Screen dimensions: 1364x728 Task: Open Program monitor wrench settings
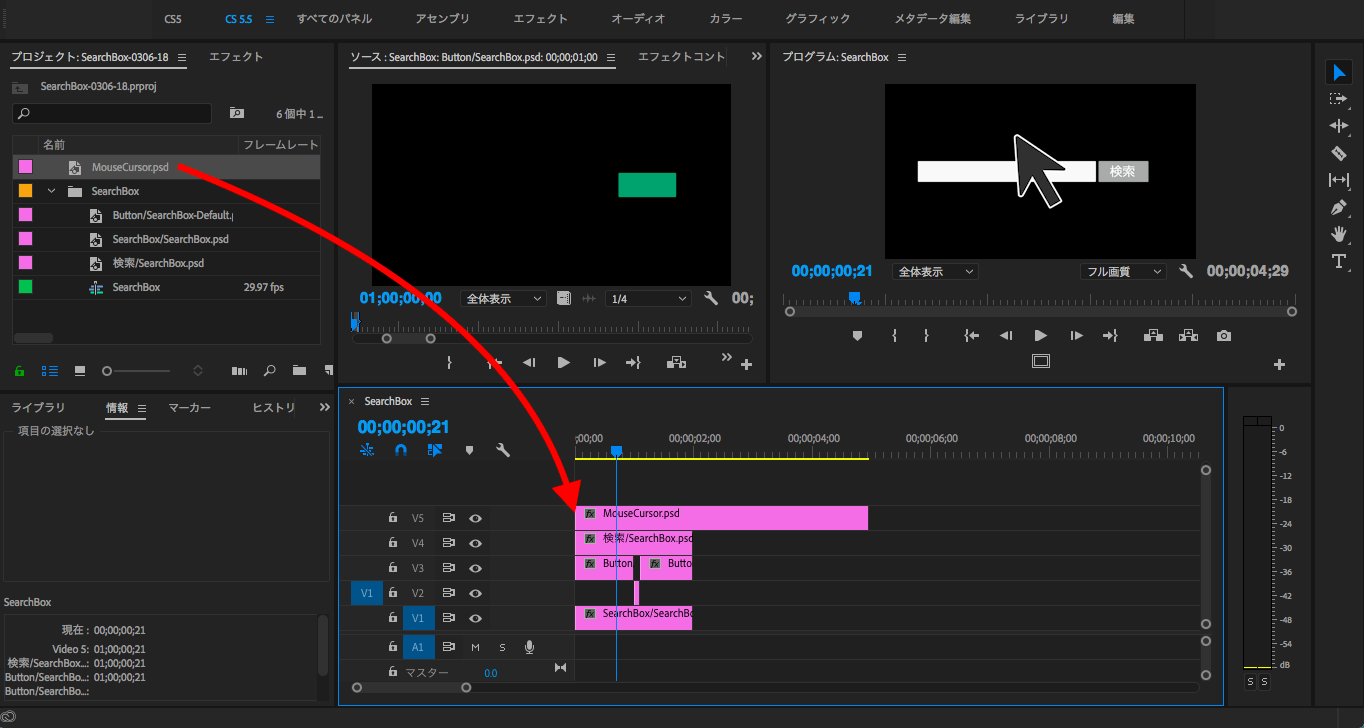[1186, 271]
